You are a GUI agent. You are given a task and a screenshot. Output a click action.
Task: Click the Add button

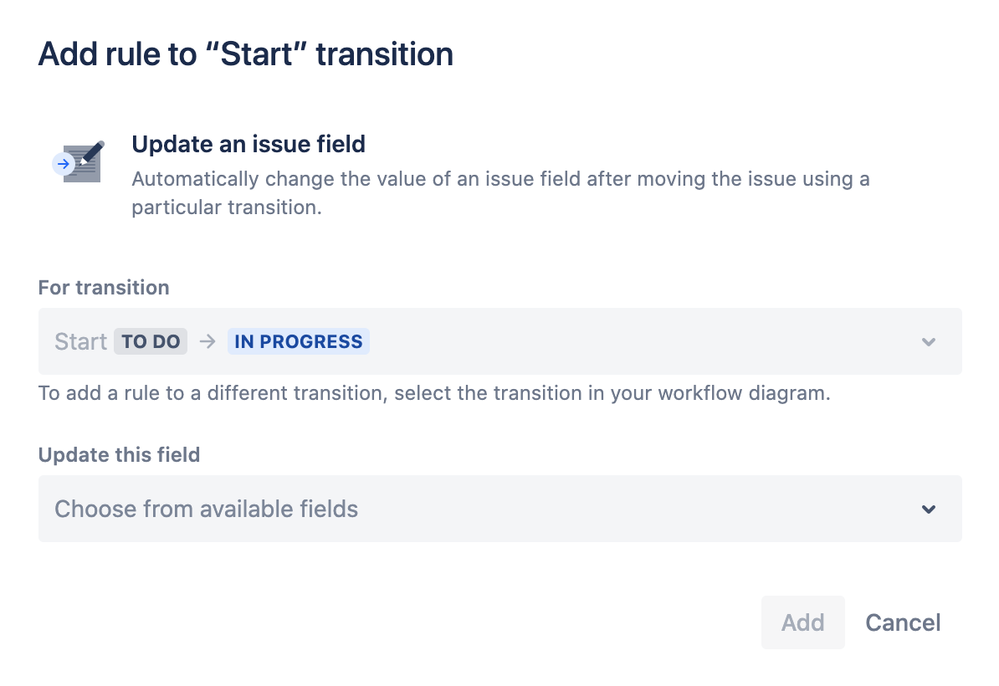click(802, 622)
